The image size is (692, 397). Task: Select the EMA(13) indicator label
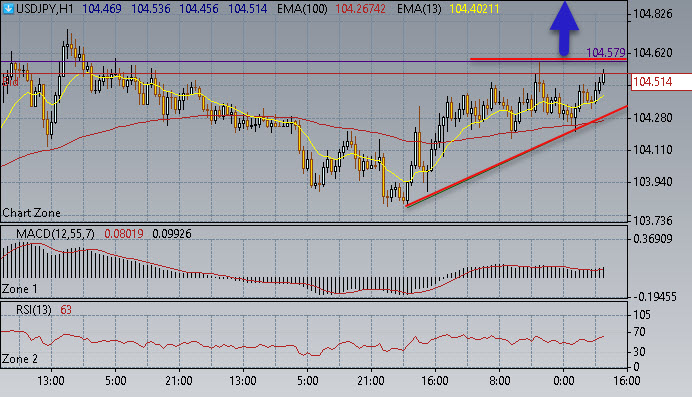[x=419, y=9]
